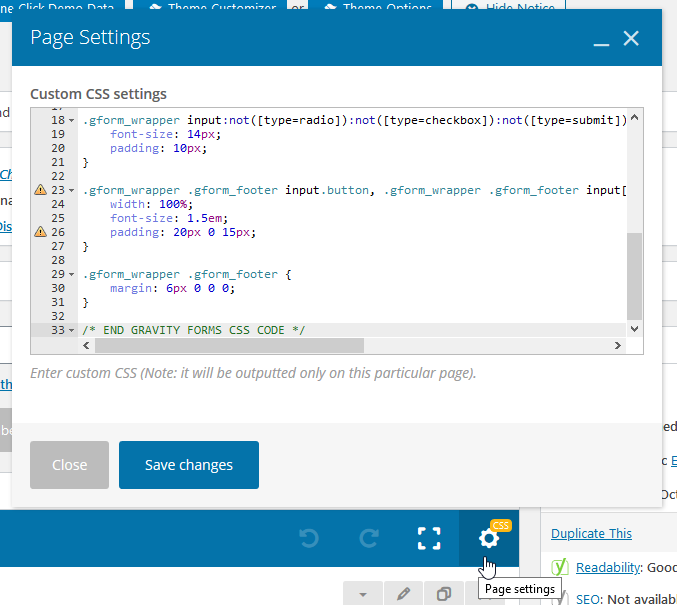This screenshot has height=605, width=677.
Task: Click the Custom CSS settings heading
Action: (98, 94)
